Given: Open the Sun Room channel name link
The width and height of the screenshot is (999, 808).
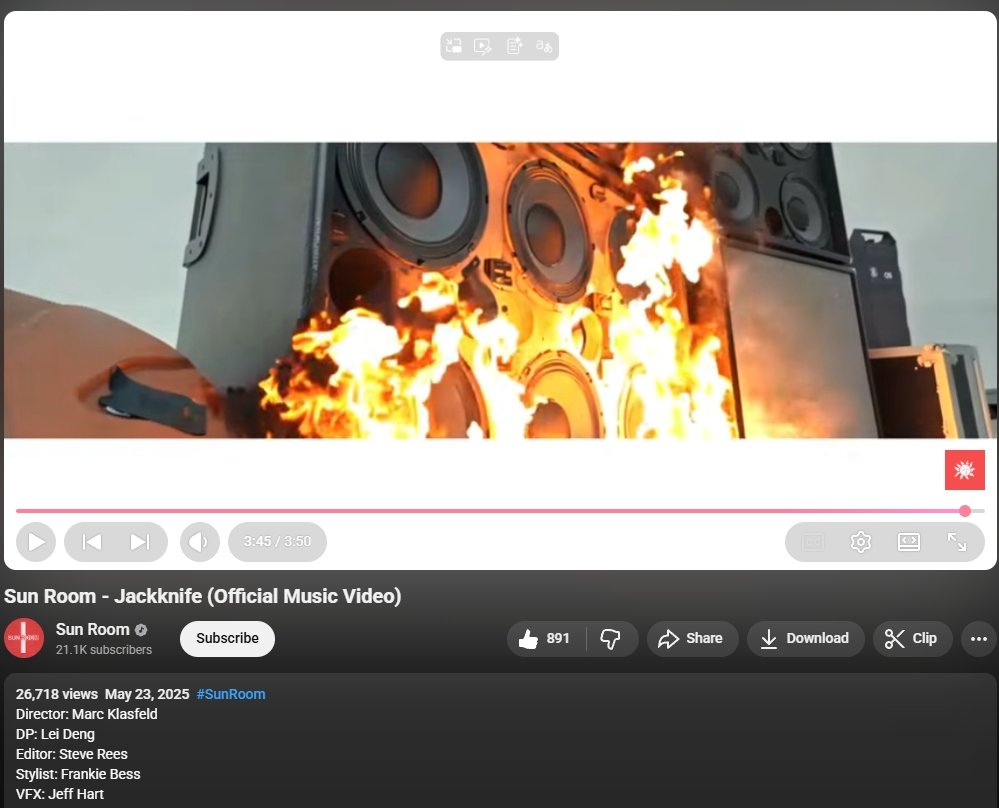Looking at the screenshot, I should (92, 629).
